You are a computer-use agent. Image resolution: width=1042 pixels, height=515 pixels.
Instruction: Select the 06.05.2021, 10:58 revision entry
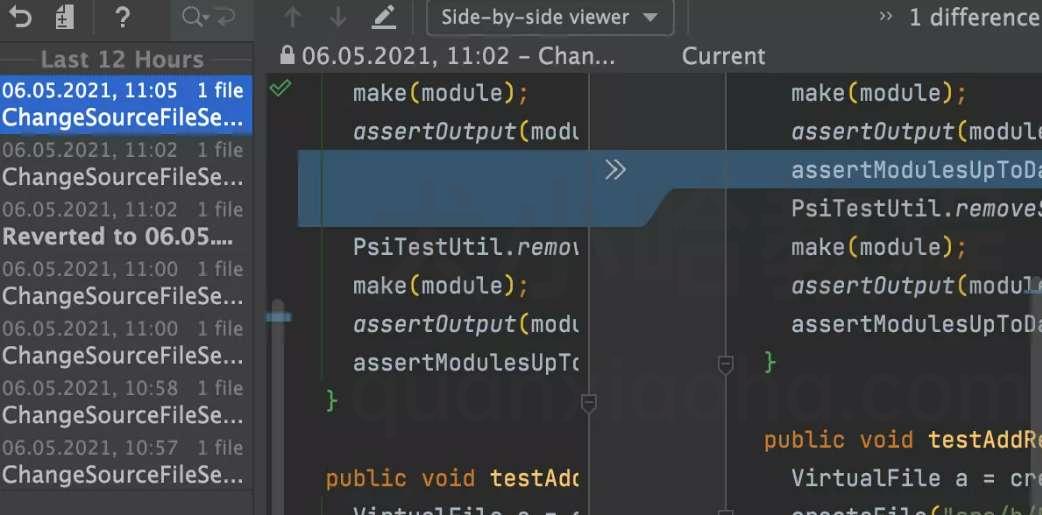coord(126,401)
